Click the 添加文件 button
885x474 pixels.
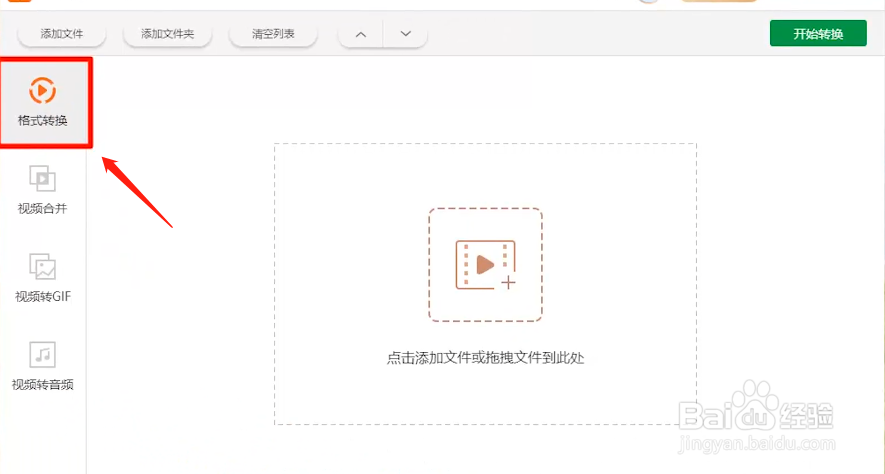pos(62,34)
